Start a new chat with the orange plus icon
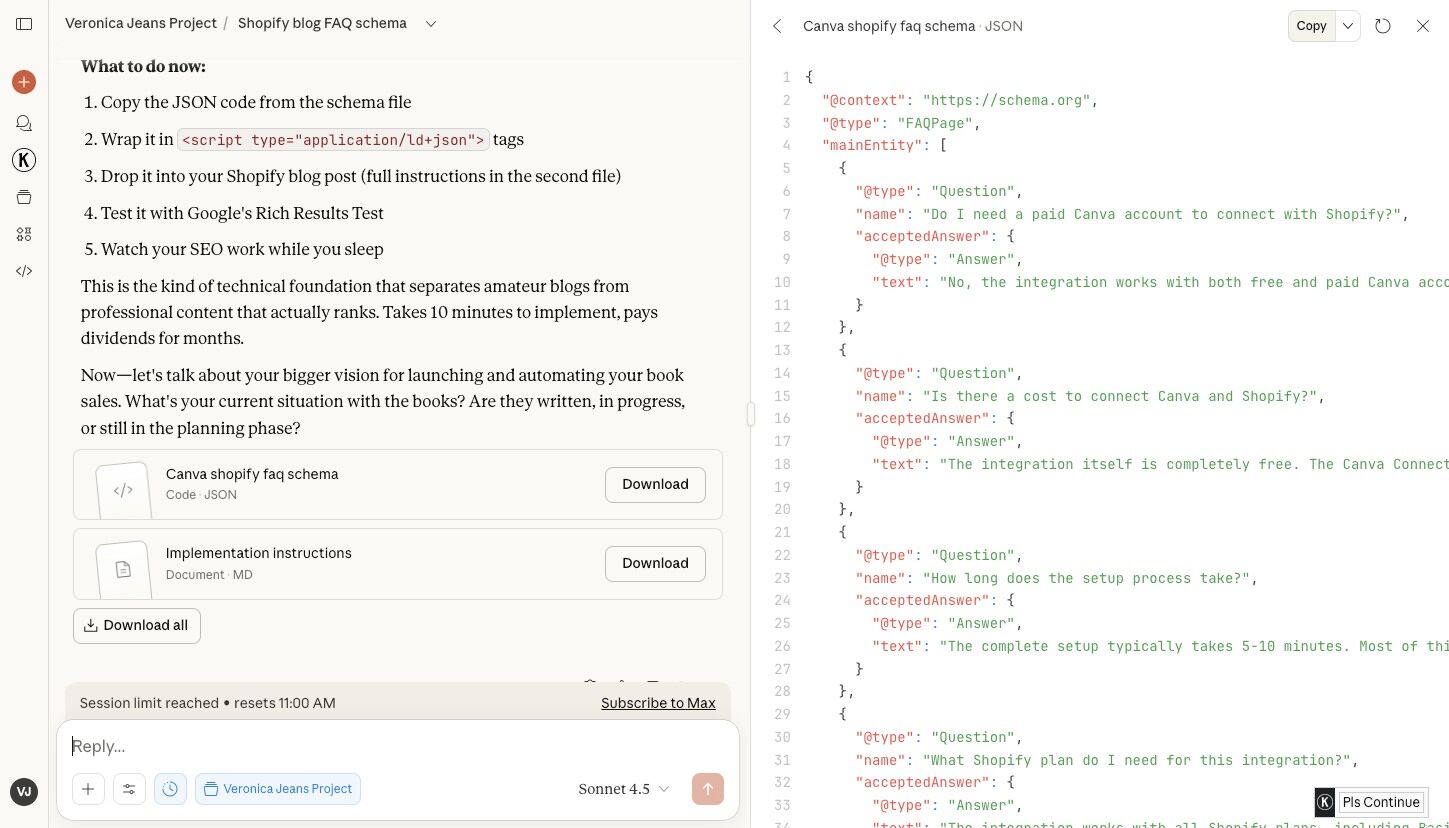1449x828 pixels. [x=24, y=82]
